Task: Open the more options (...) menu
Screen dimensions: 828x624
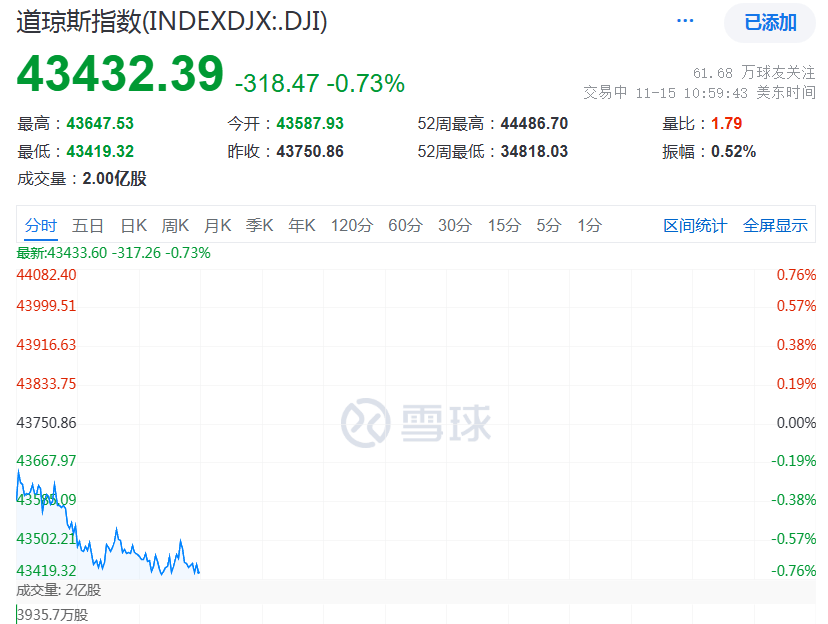Action: point(684,20)
